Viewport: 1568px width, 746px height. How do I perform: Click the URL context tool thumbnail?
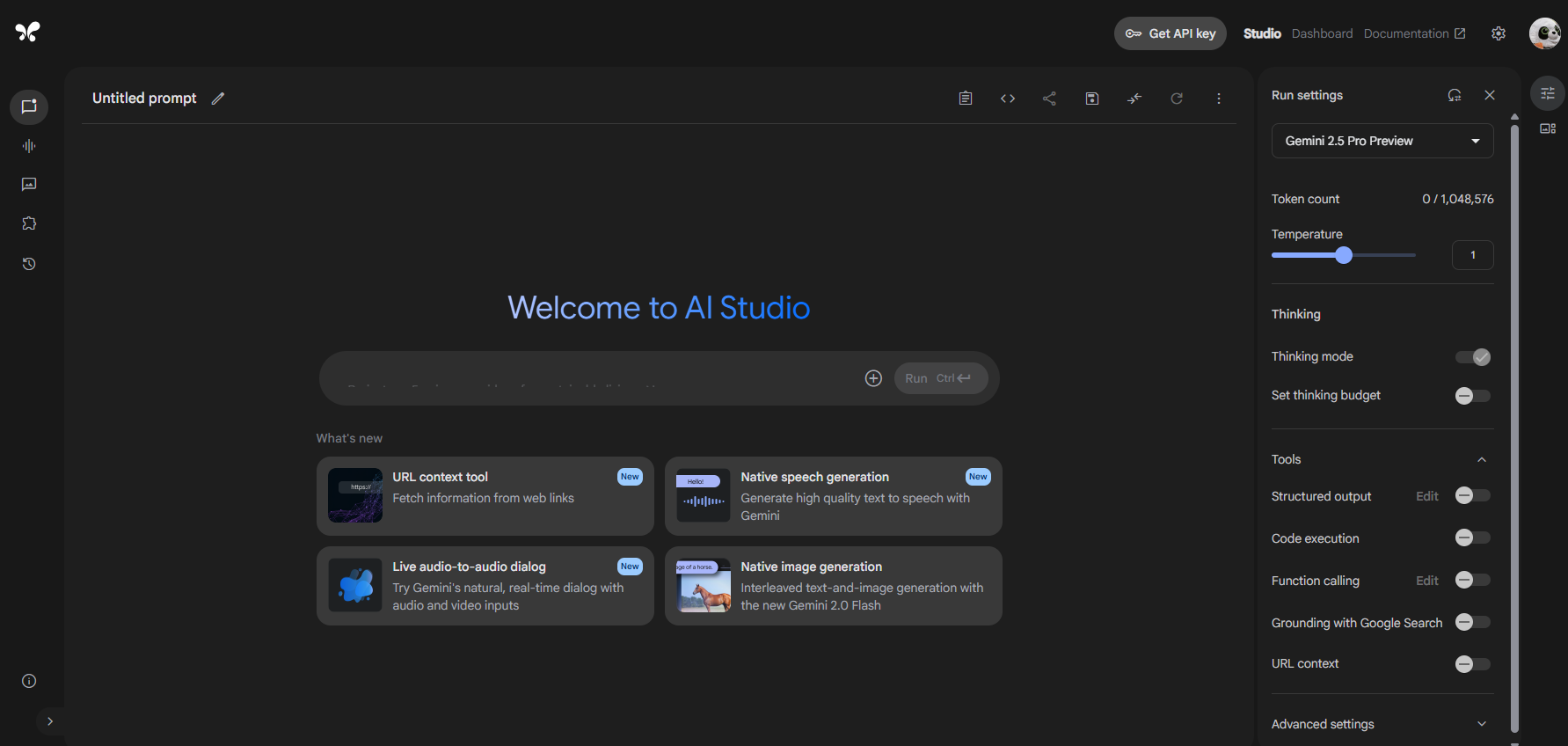[355, 495]
